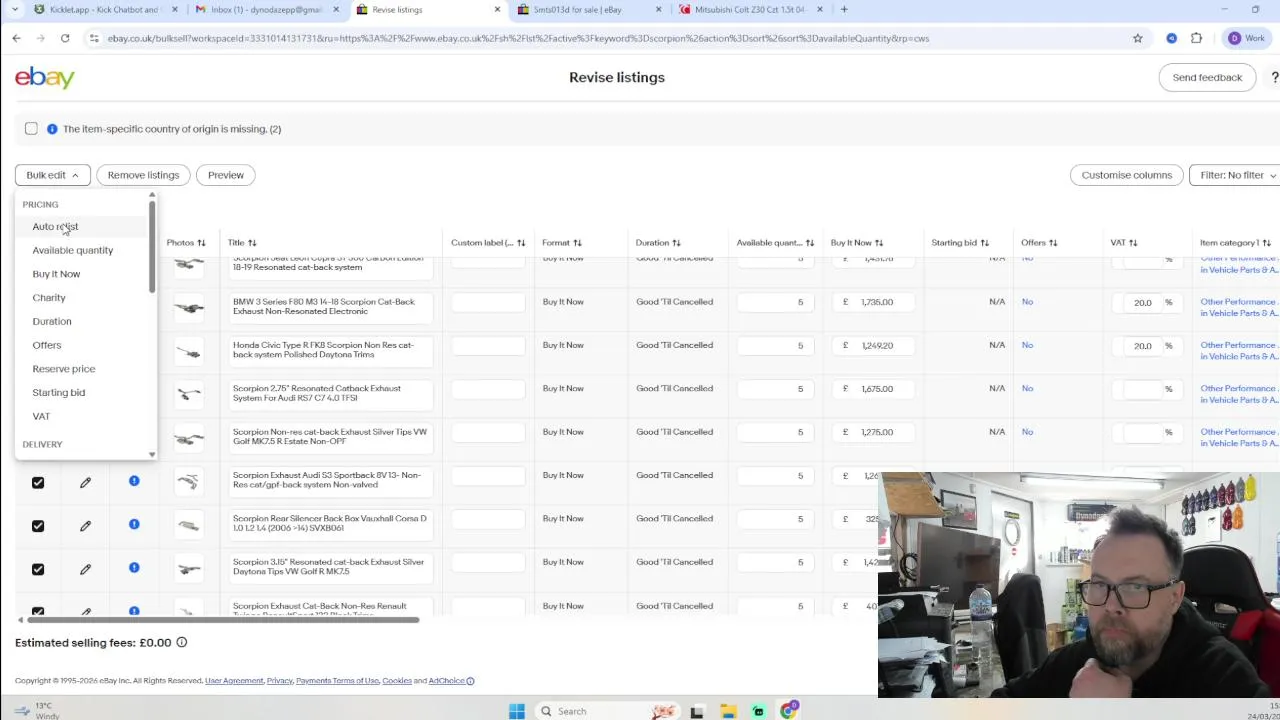Click the bulk edit menu scroll-down arrow
This screenshot has width=1280, height=720.
pos(152,455)
